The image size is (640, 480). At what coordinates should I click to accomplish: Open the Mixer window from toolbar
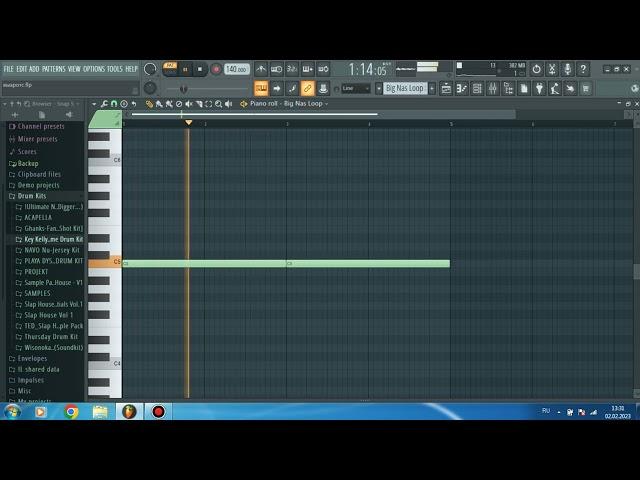[x=493, y=89]
